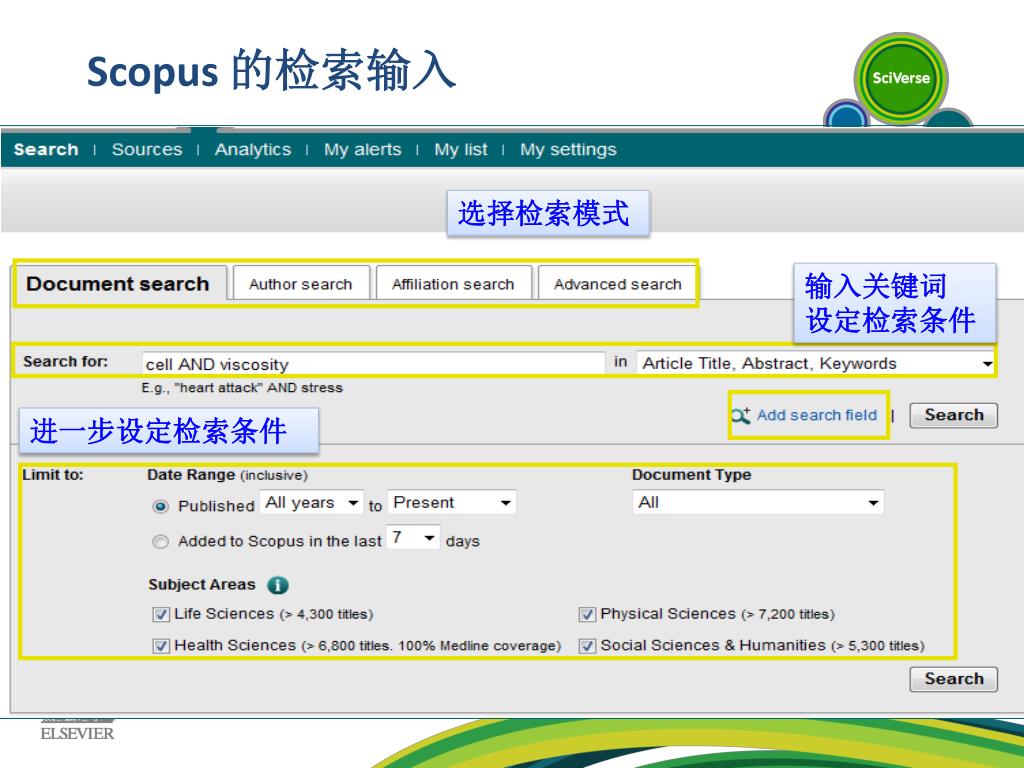Switch to the Author search tab
The width and height of the screenshot is (1024, 768).
(x=301, y=284)
